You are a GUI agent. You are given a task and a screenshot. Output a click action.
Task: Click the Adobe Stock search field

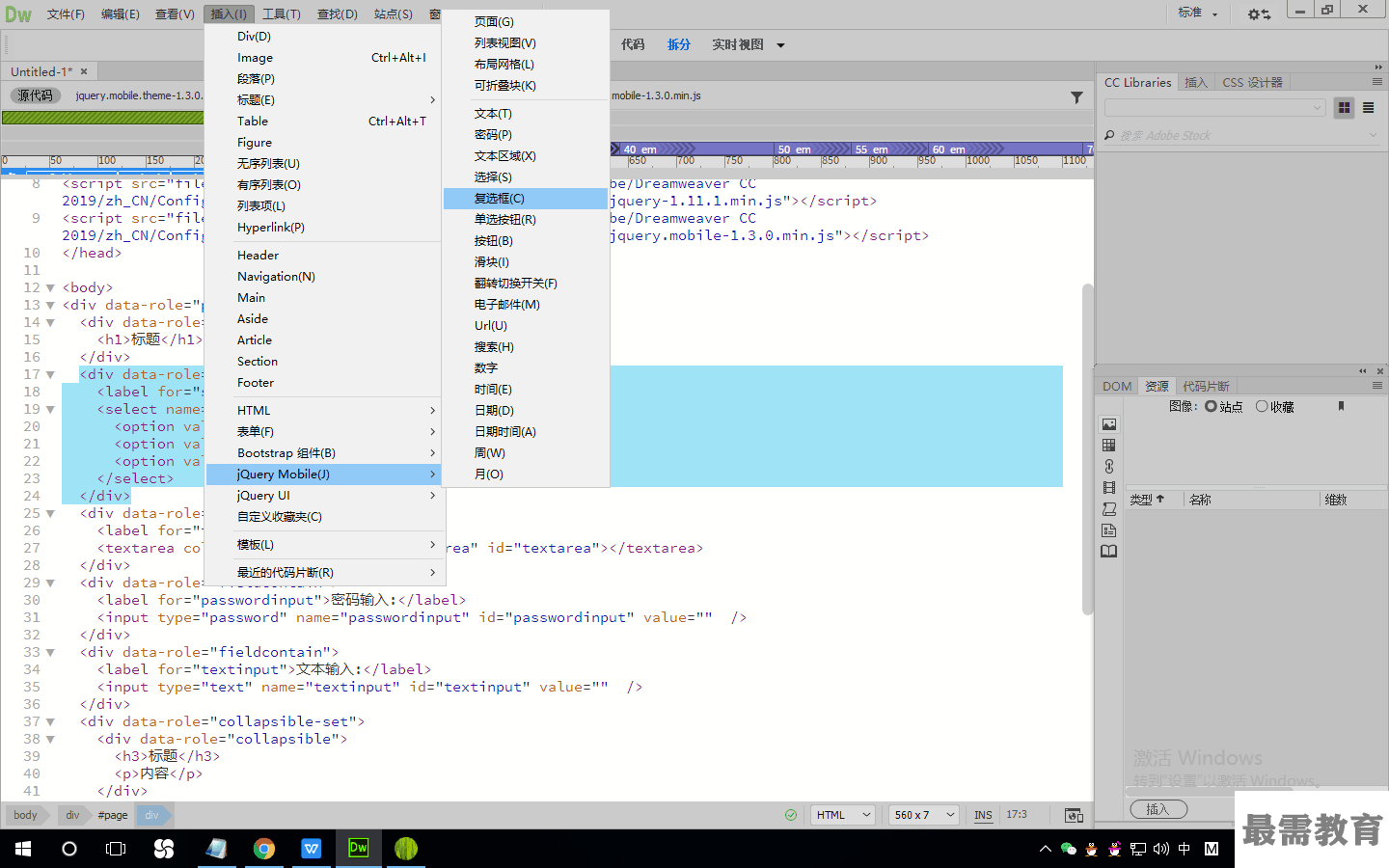click(x=1240, y=136)
